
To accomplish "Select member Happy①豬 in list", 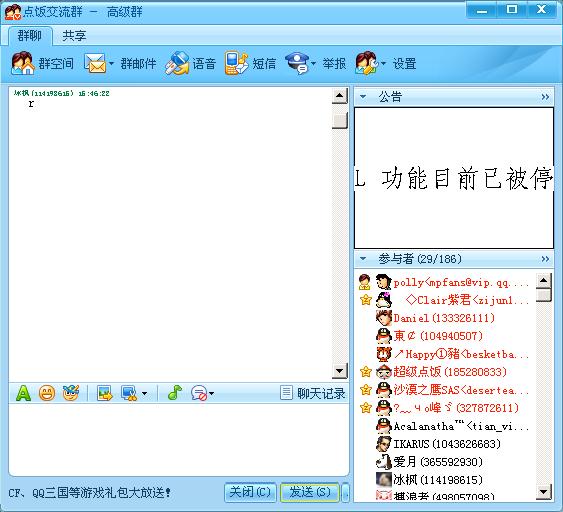I will pos(444,354).
